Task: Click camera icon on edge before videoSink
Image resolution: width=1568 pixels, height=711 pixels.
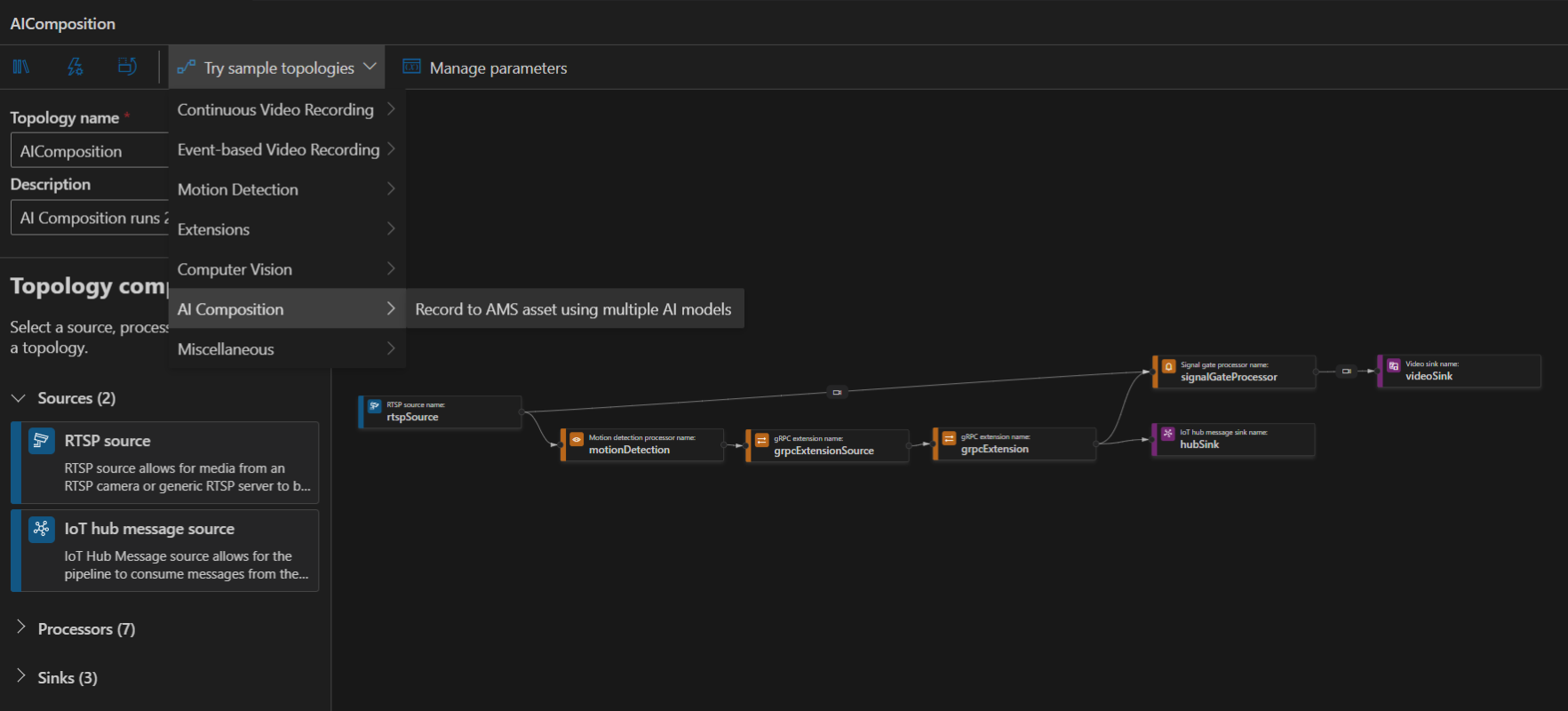Action: (1347, 371)
